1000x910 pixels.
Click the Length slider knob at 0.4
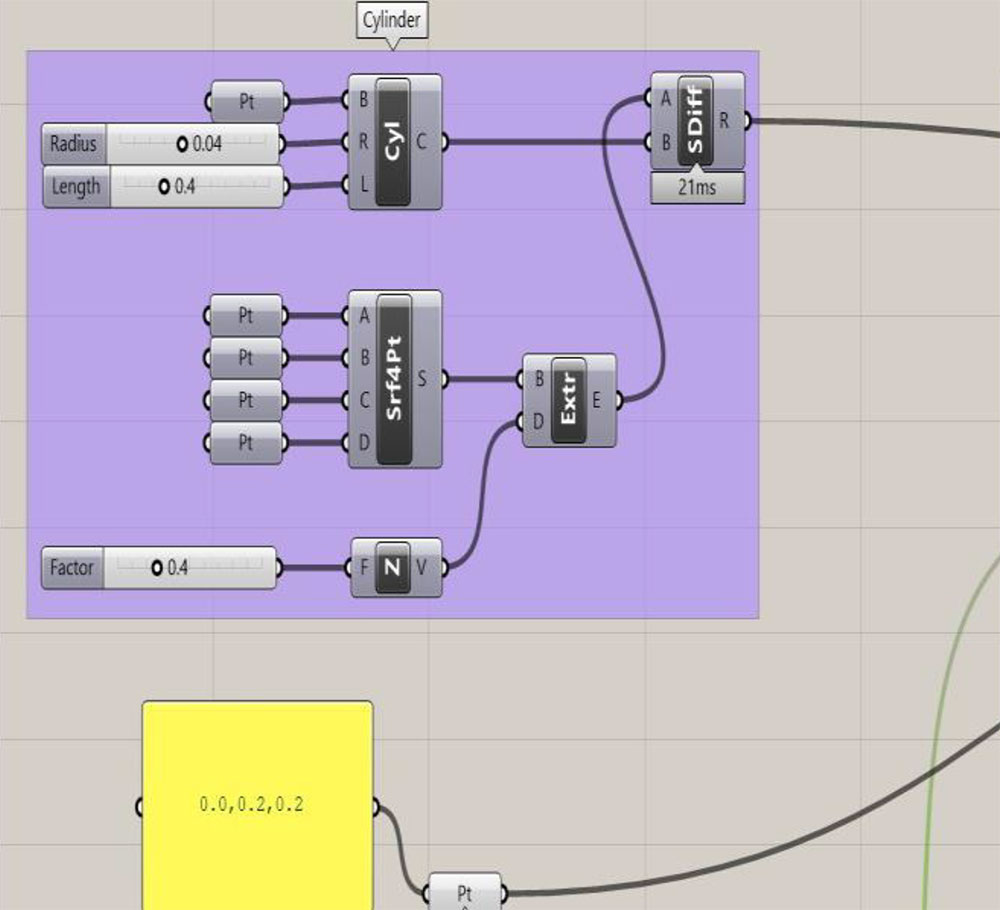(165, 187)
